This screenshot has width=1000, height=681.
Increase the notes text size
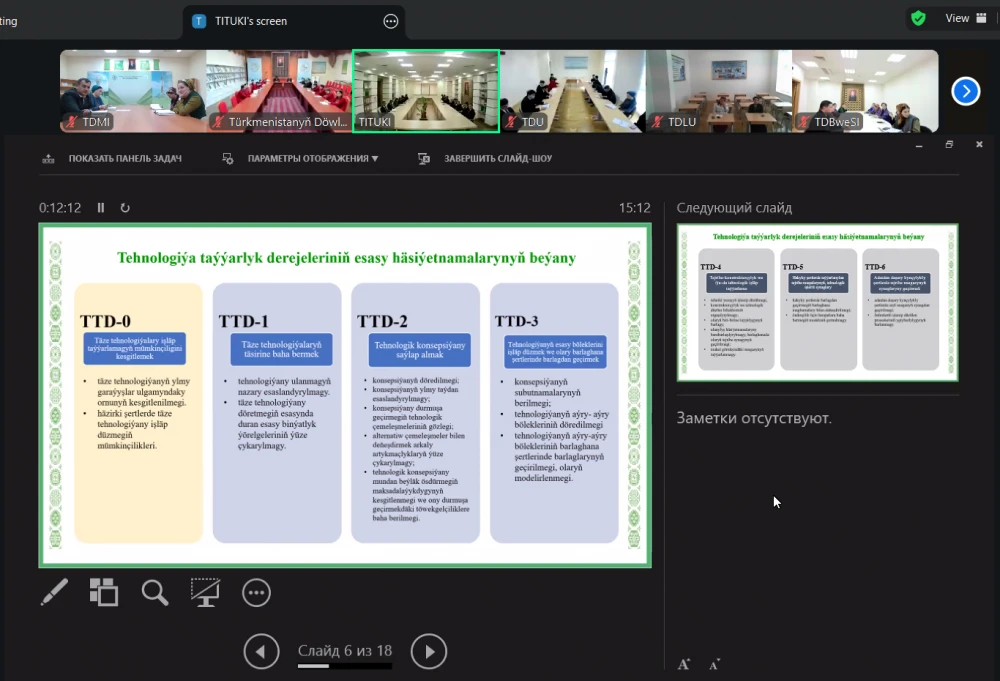click(x=684, y=664)
